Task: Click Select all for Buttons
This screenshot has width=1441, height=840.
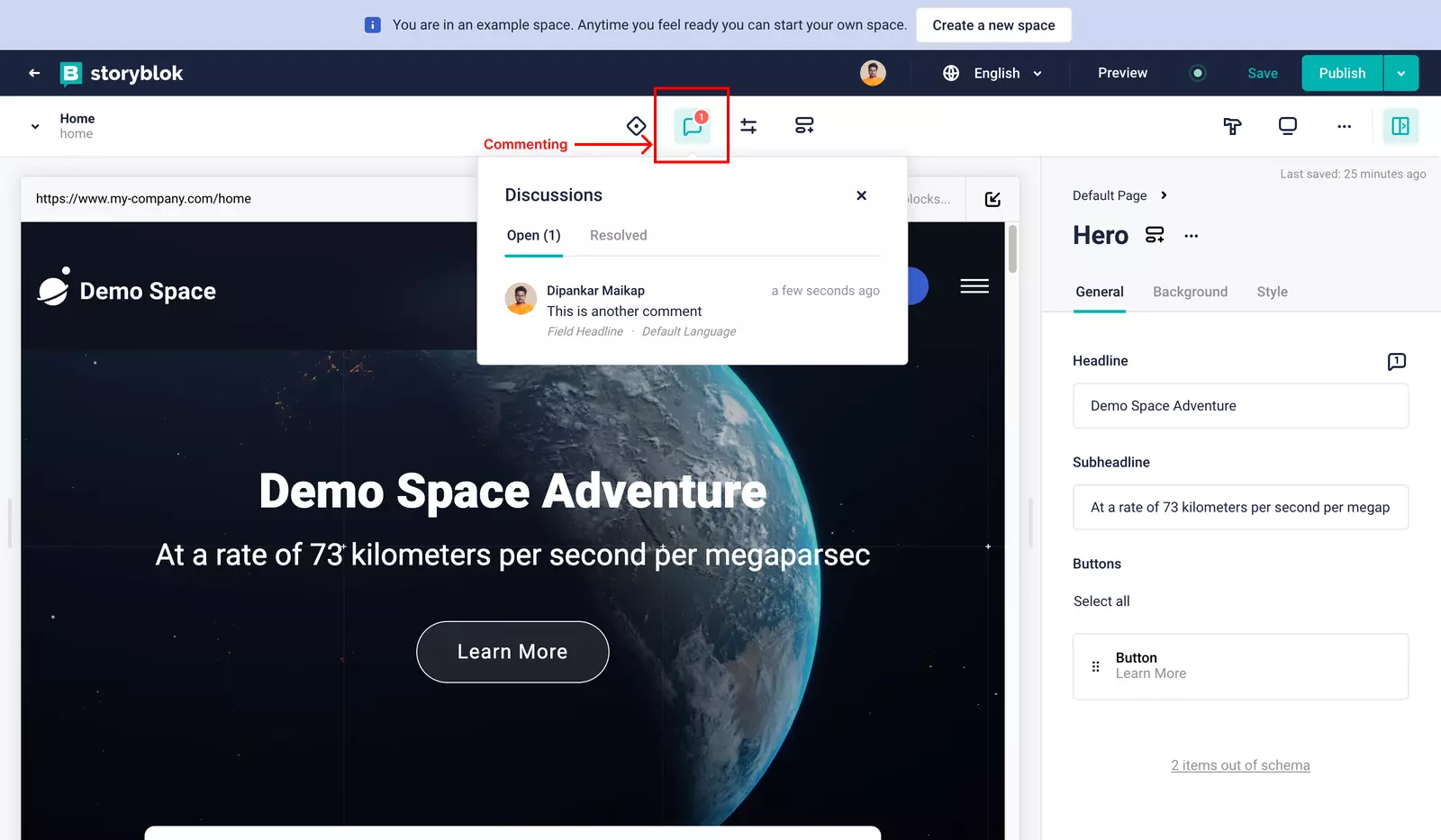Action: click(1101, 601)
